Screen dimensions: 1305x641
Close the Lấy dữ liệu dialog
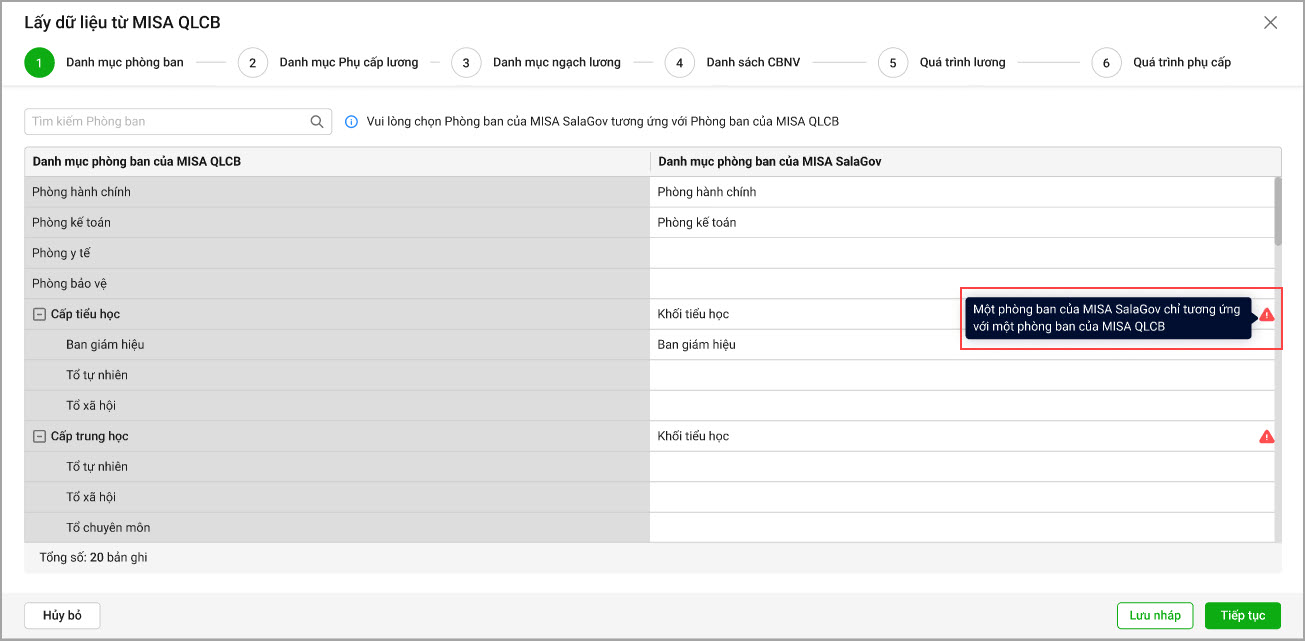tap(1270, 23)
